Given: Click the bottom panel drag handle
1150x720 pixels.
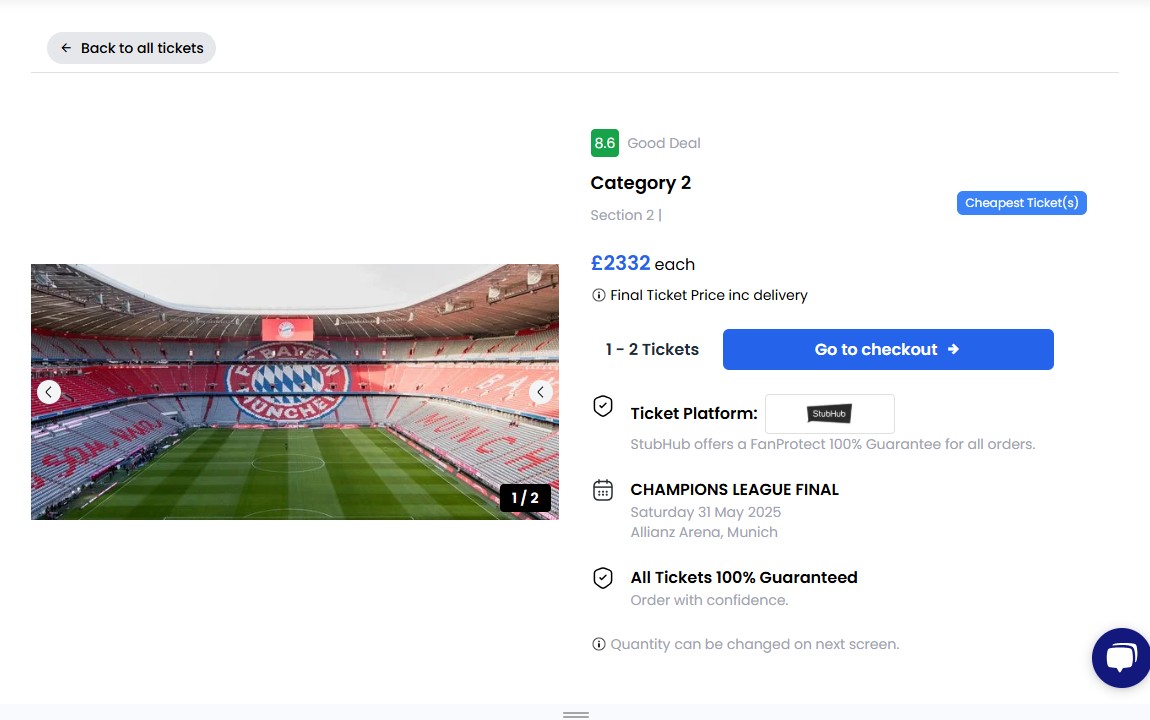Looking at the screenshot, I should pyautogui.click(x=575, y=714).
